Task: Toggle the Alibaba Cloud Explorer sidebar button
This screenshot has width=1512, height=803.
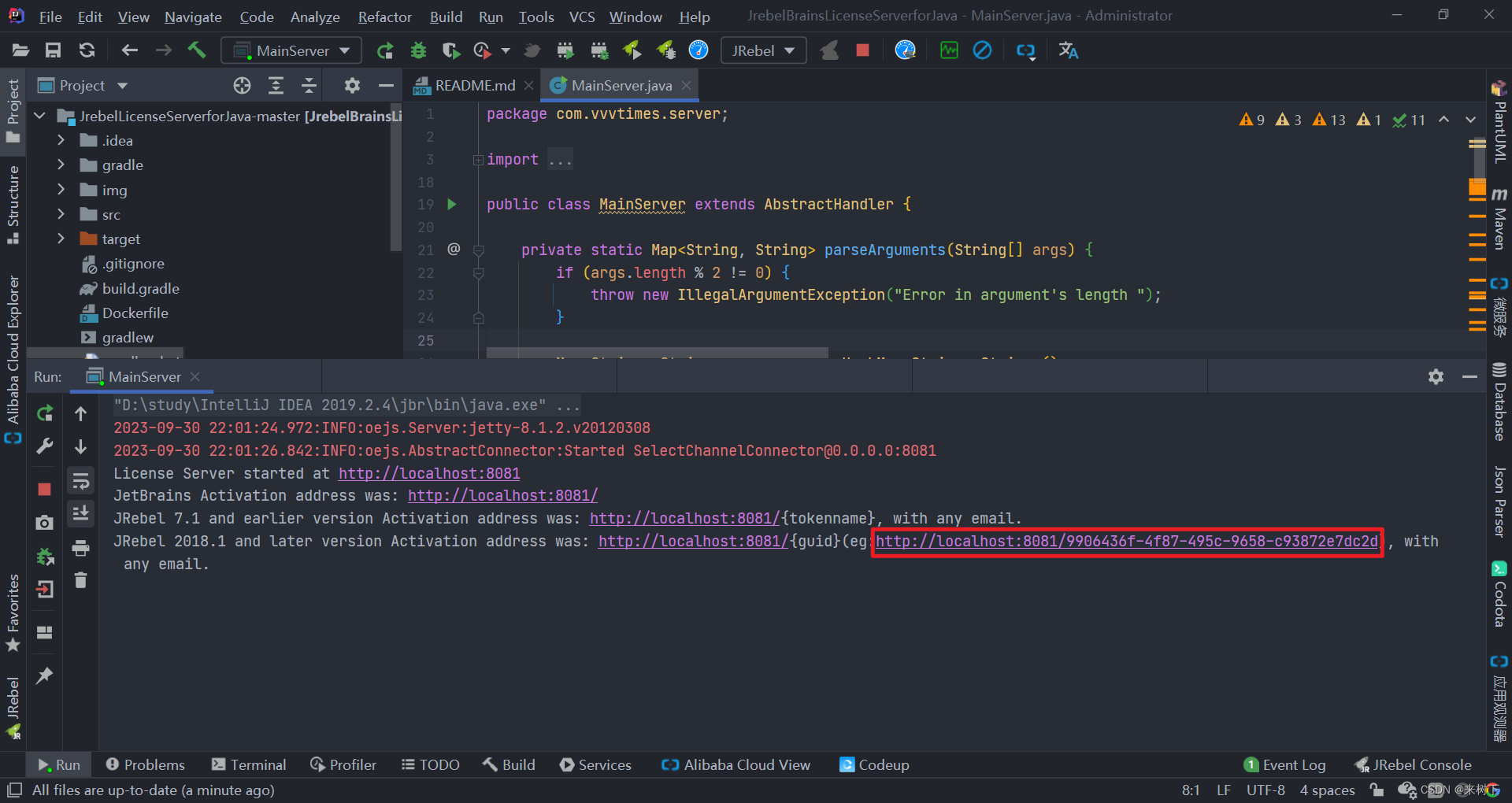Action: pyautogui.click(x=13, y=359)
